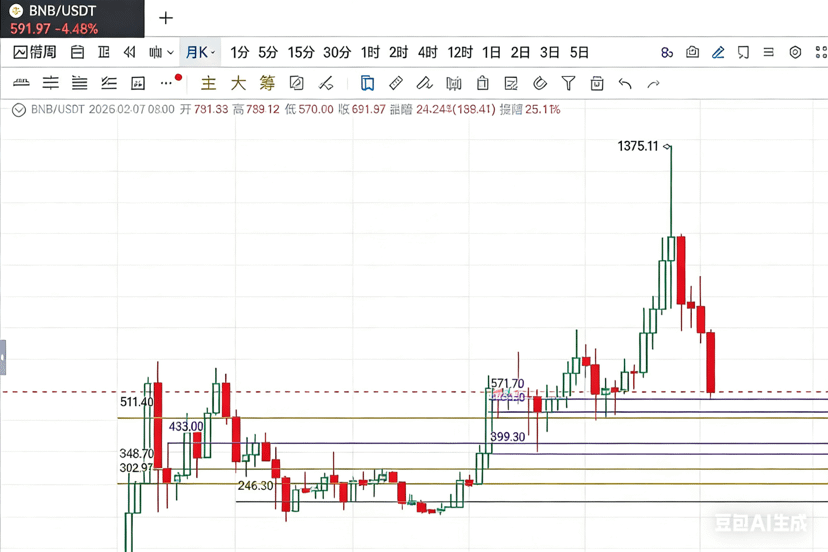Click the 筹 chip distribution button
The width and height of the screenshot is (828, 552).
[x=267, y=83]
